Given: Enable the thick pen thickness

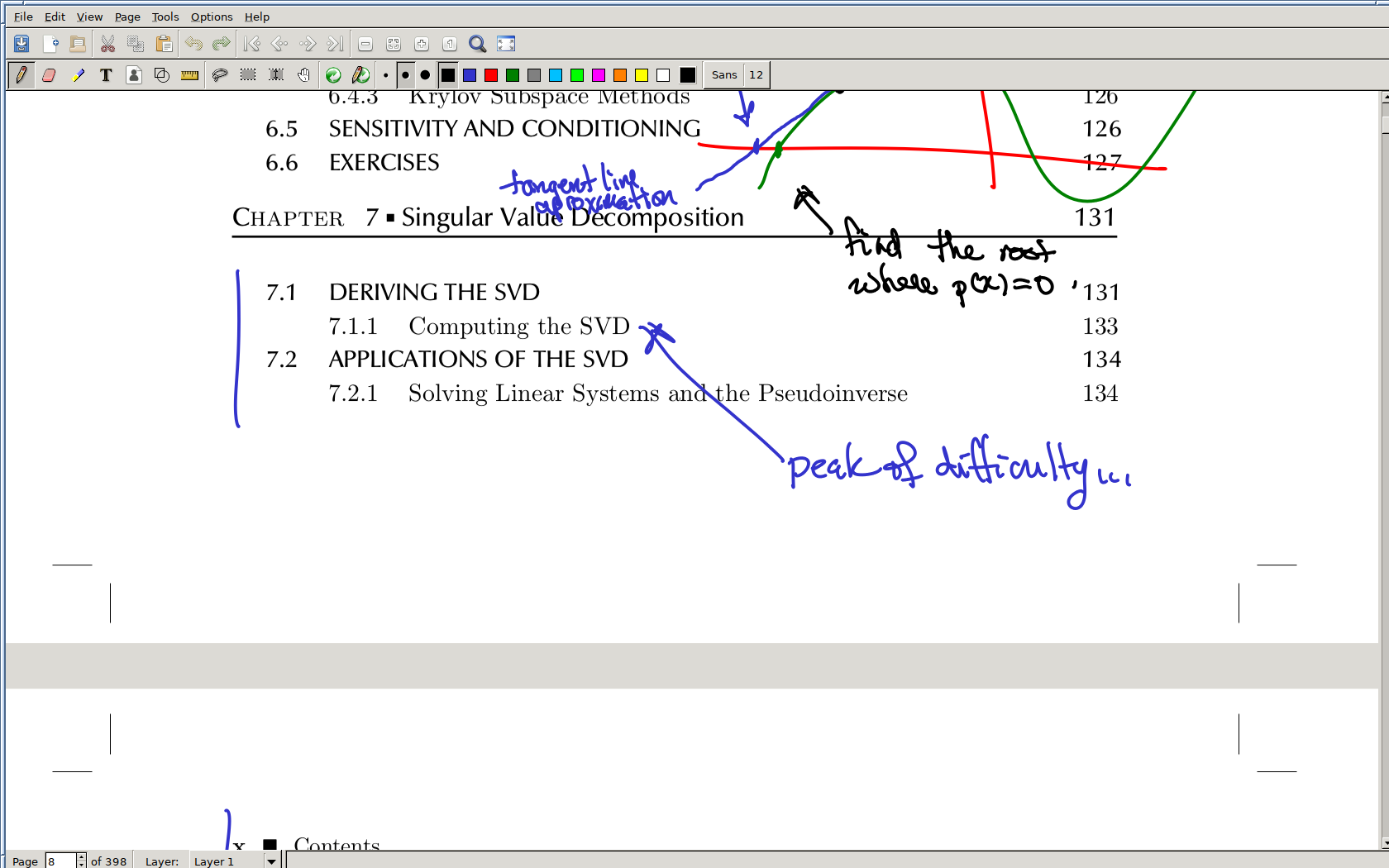Looking at the screenshot, I should (x=425, y=75).
